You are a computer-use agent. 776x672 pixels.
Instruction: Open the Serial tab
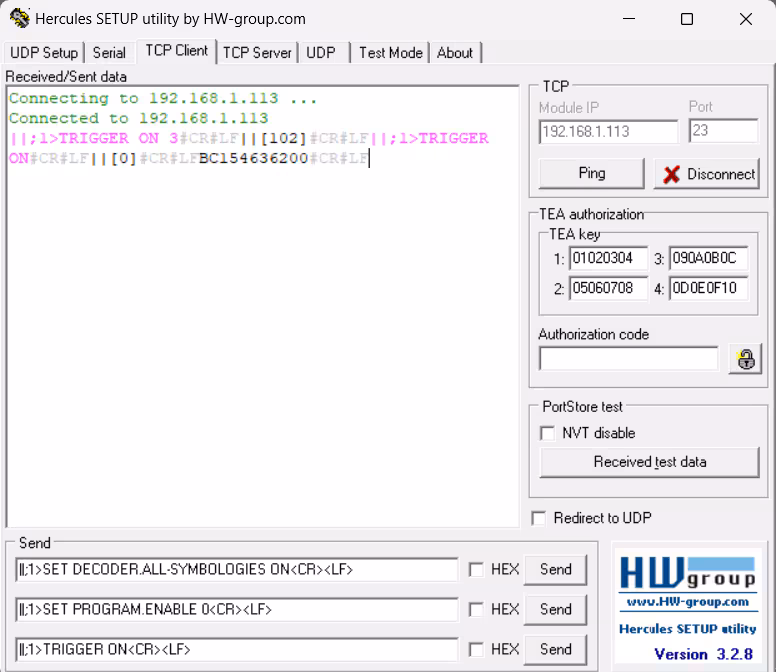(x=109, y=52)
